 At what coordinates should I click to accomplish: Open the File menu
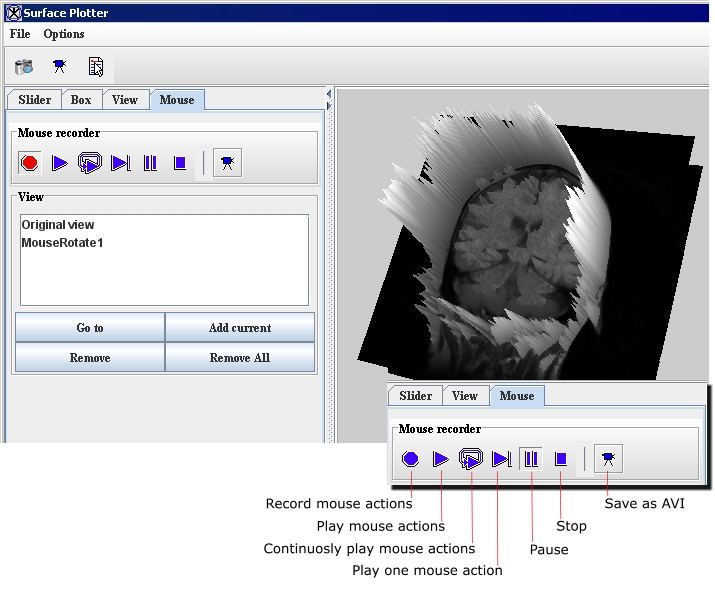click(20, 34)
